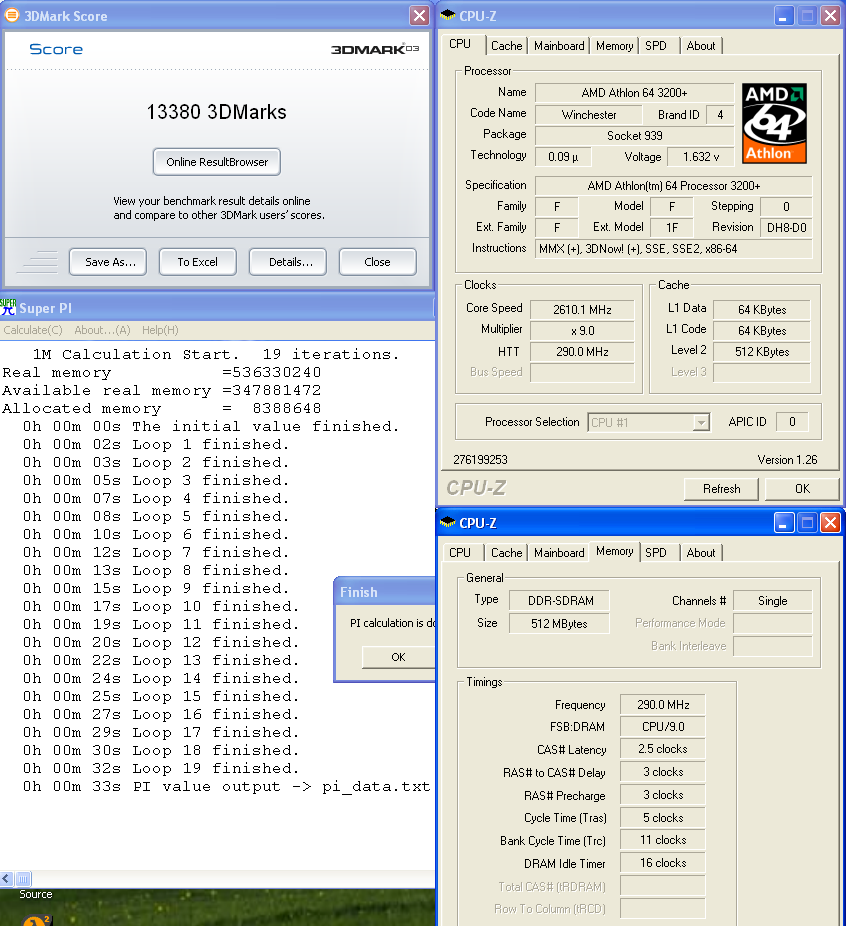
Task: Click the Instructions field listing MMX, SSE
Action: tap(674, 249)
